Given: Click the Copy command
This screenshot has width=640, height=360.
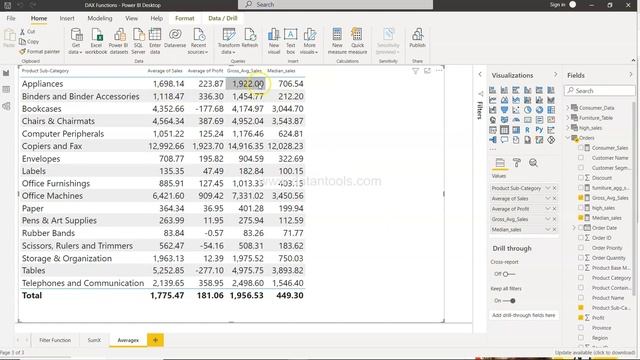Looking at the screenshot, I should pos(29,42).
